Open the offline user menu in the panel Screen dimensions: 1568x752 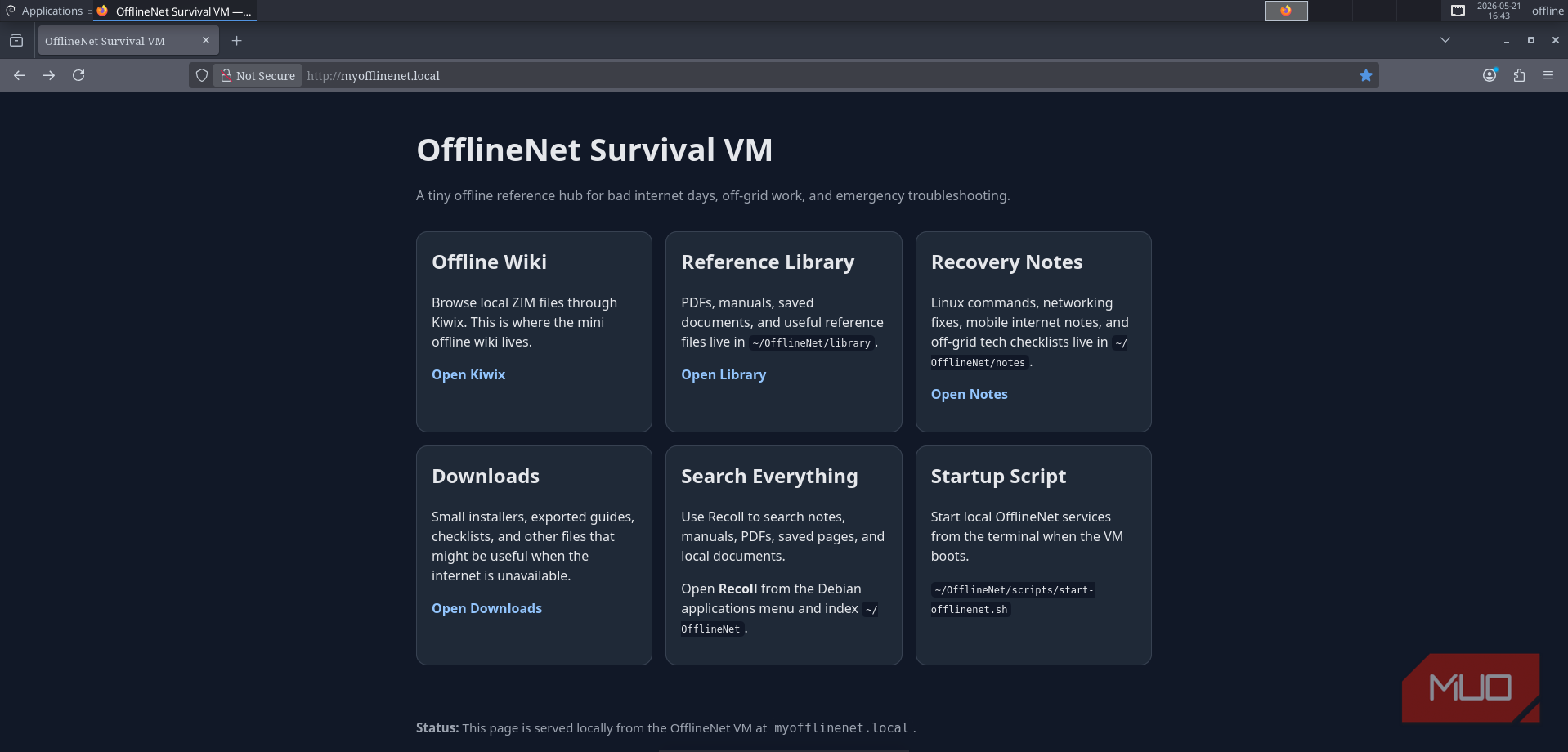click(1548, 11)
